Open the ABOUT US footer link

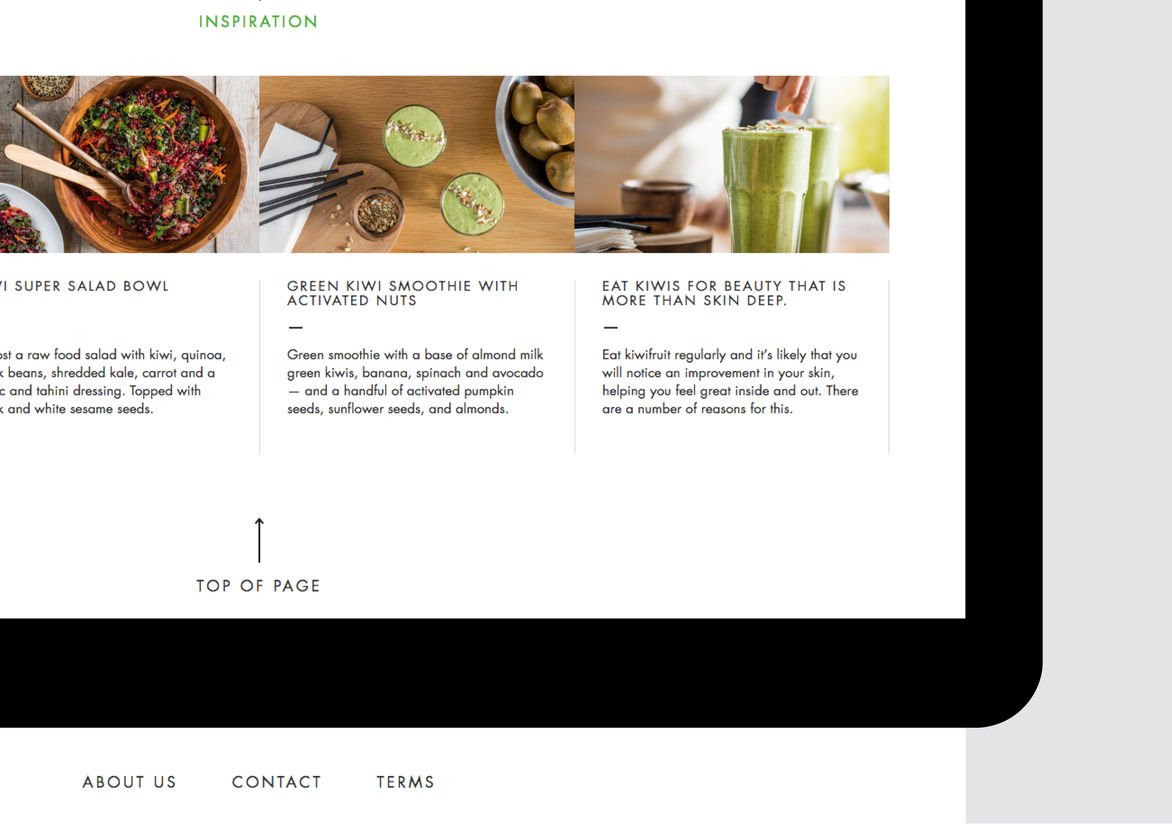[129, 782]
